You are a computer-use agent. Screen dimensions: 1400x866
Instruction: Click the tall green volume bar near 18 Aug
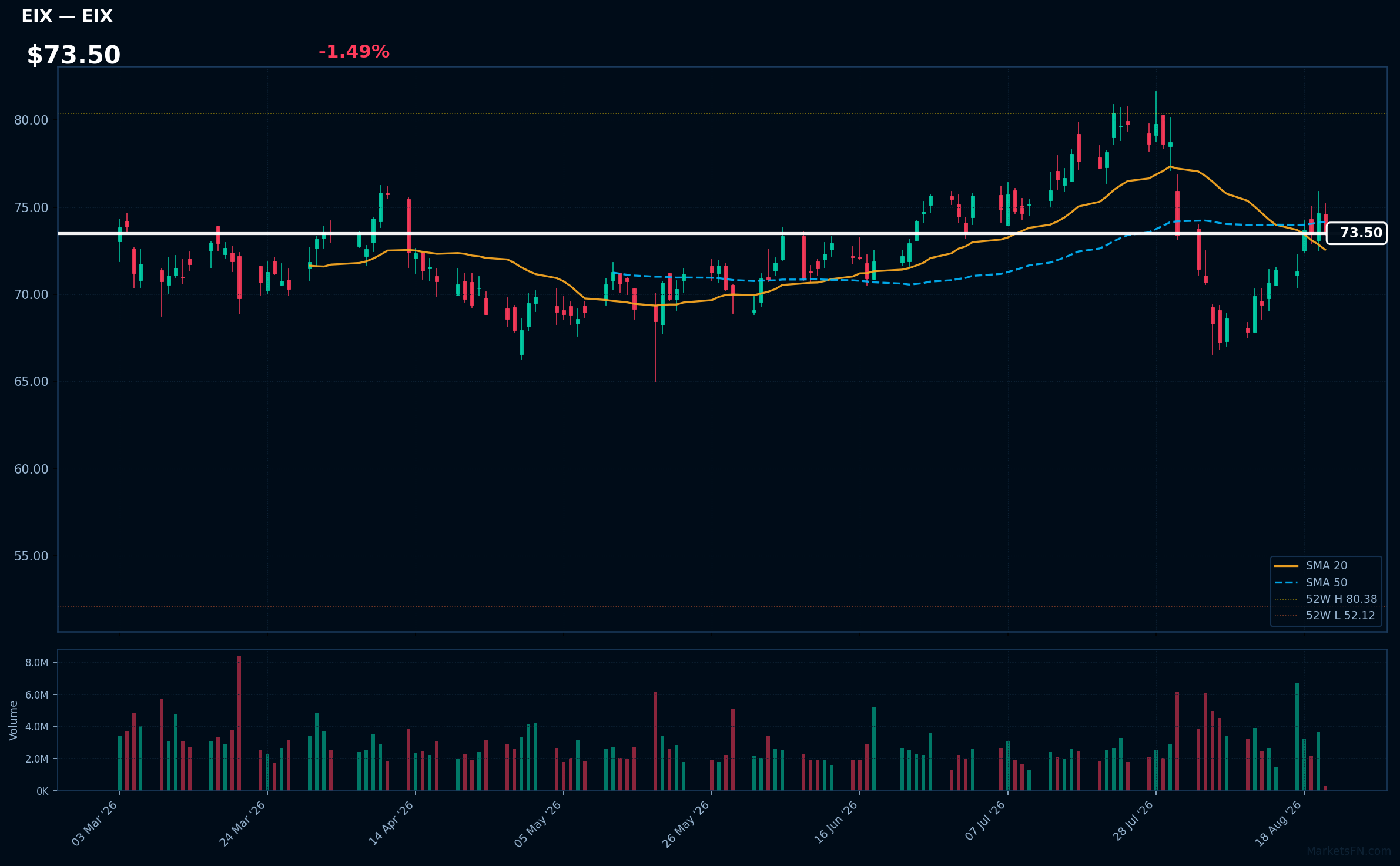pos(1297,737)
